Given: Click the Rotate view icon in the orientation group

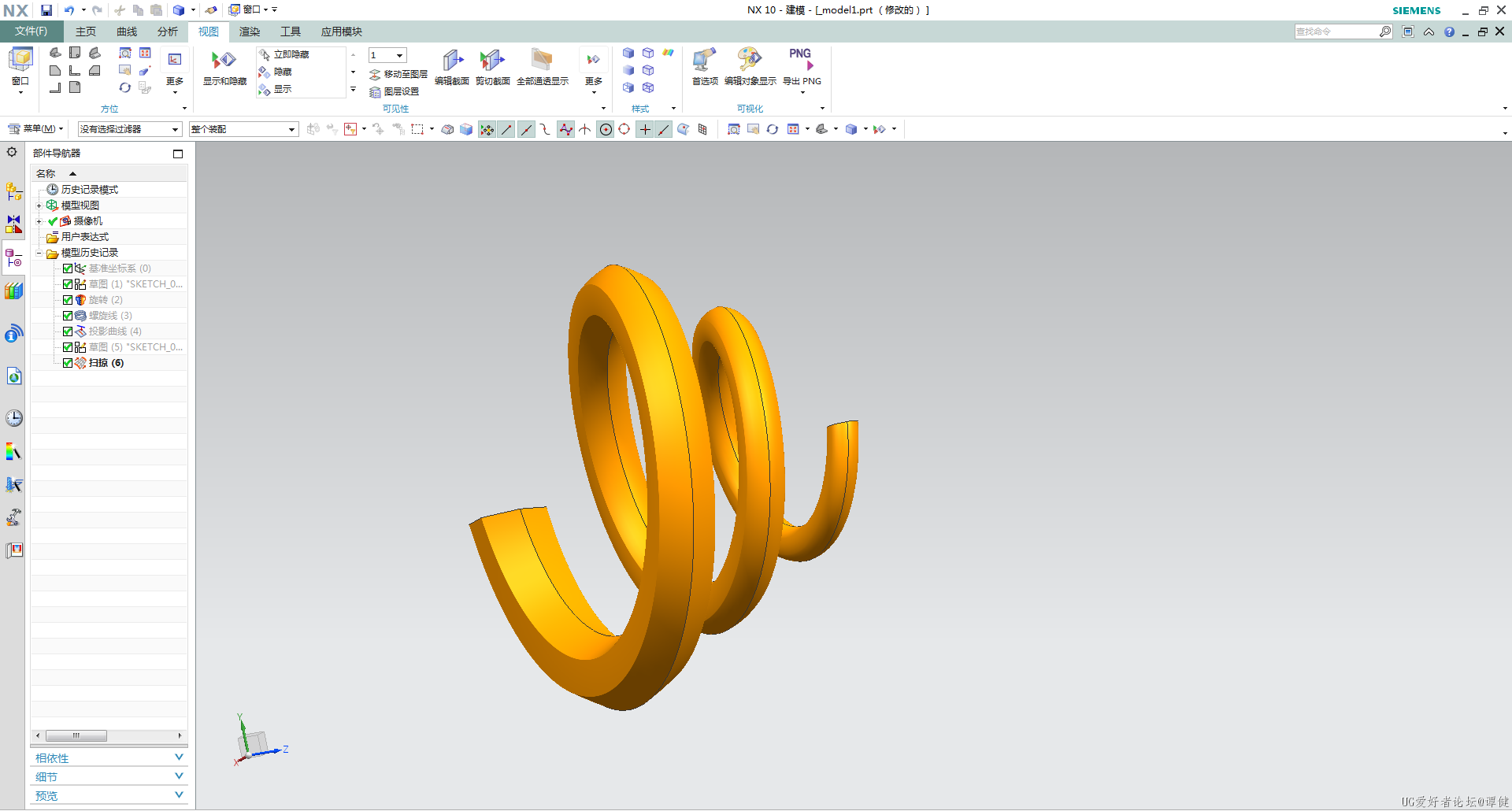Looking at the screenshot, I should click(124, 87).
